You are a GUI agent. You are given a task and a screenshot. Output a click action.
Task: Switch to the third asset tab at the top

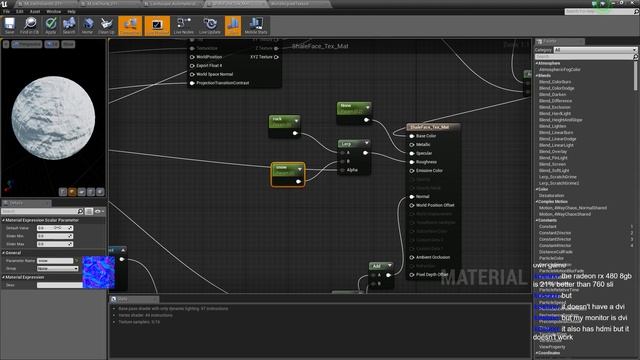[173, 4]
